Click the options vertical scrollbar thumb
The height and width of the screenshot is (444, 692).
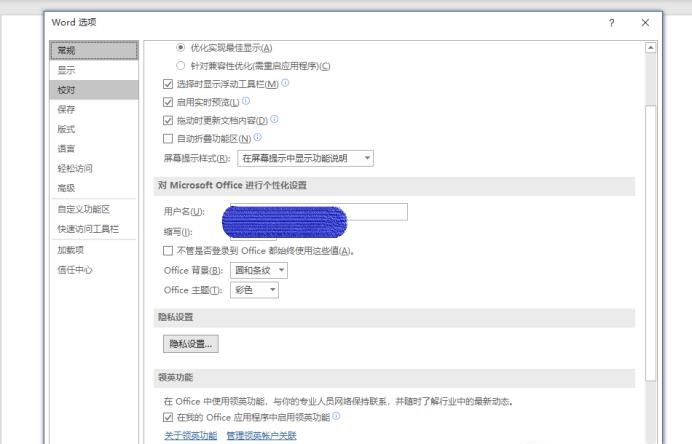(x=651, y=243)
